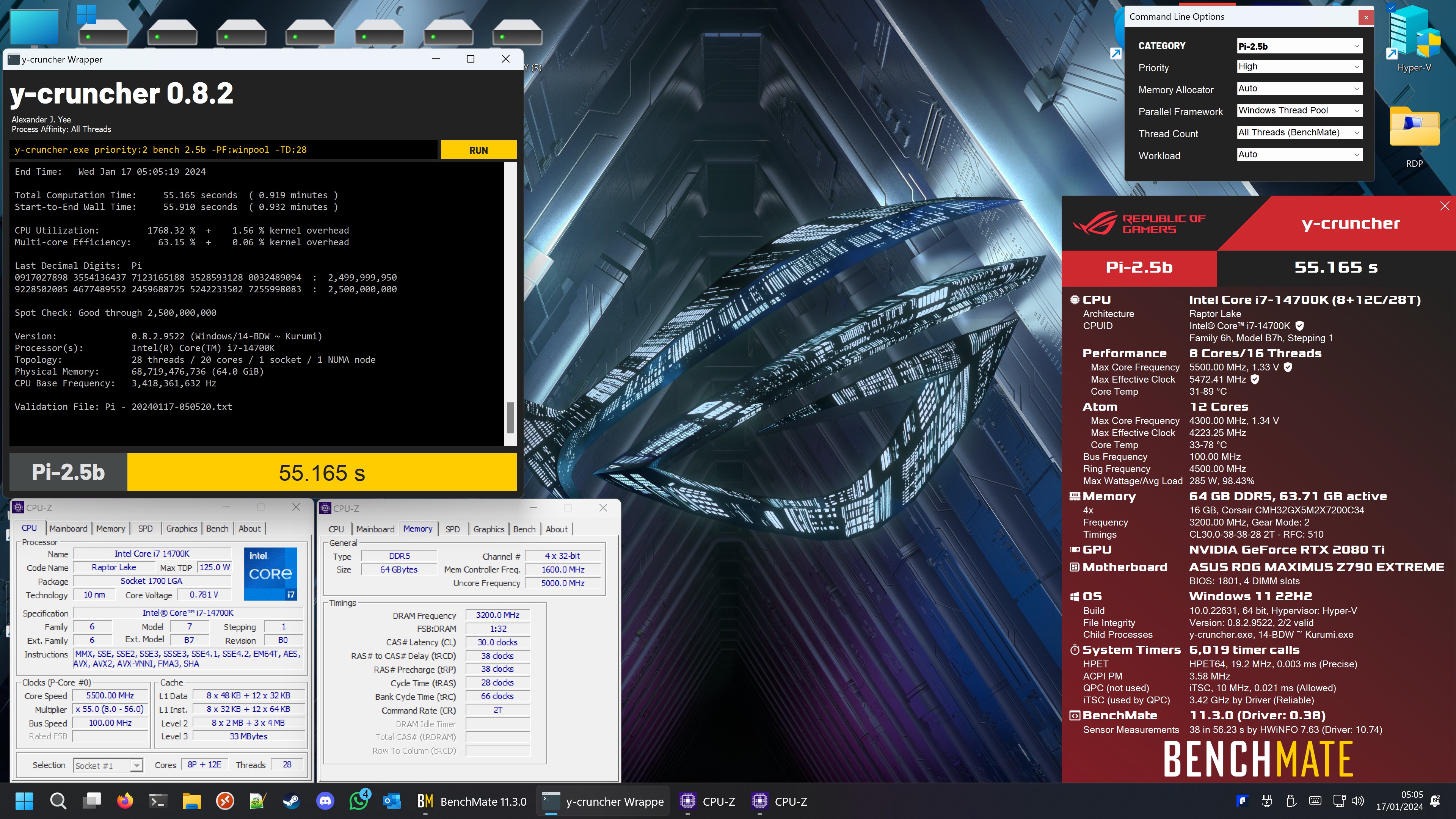This screenshot has height=819, width=1456.
Task: Click the touch keyboard tray icon
Action: pyautogui.click(x=1315, y=801)
